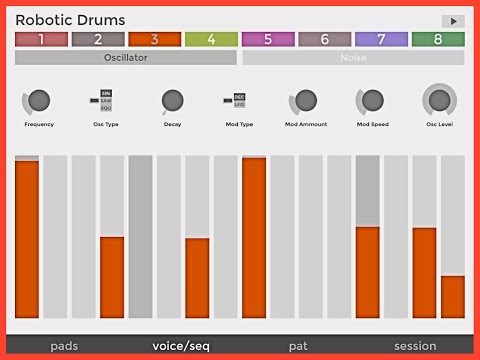Toggle sequencer step 13 bar

tap(368, 236)
